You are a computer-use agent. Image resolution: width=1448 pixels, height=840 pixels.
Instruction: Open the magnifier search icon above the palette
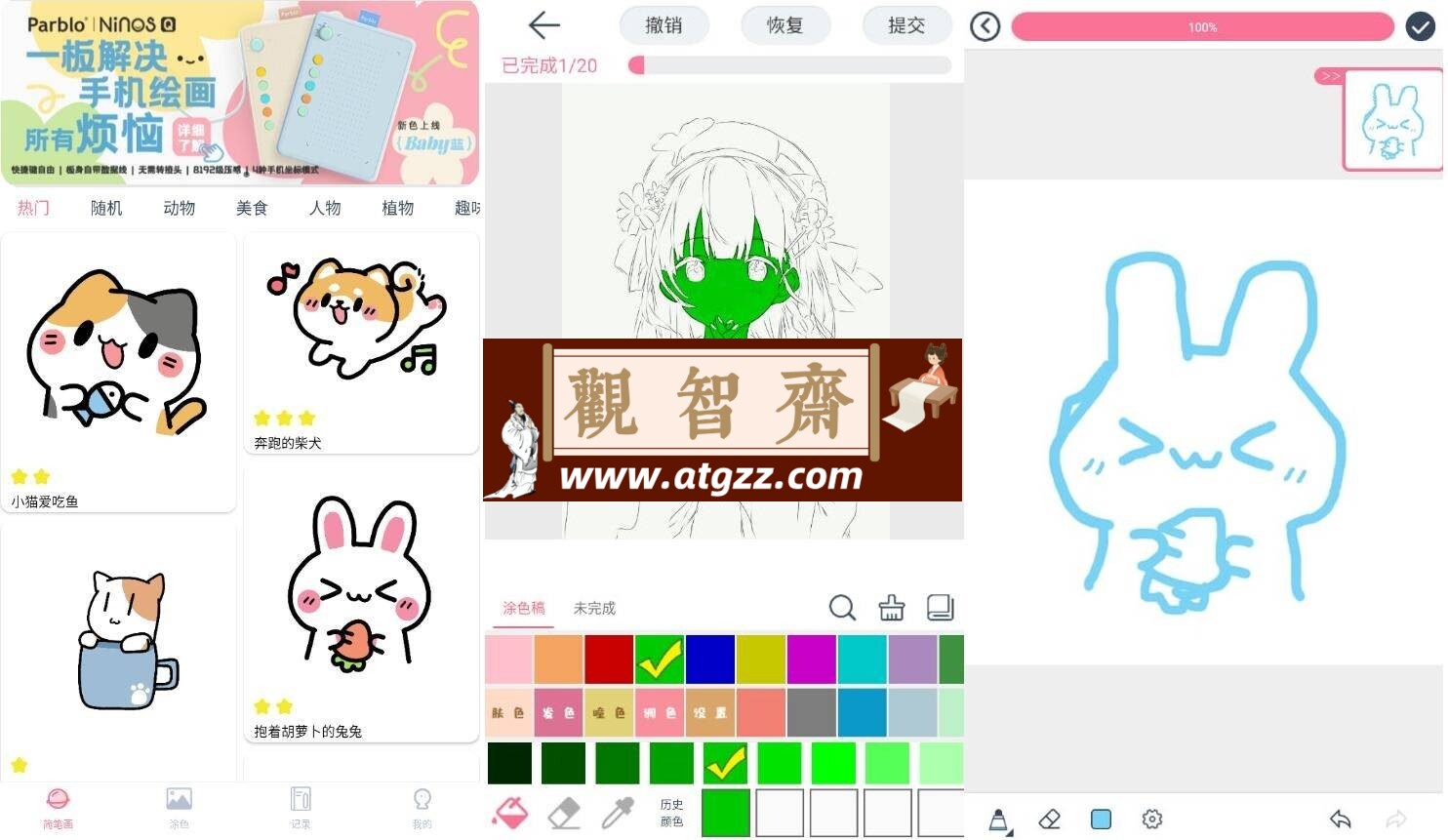click(842, 608)
